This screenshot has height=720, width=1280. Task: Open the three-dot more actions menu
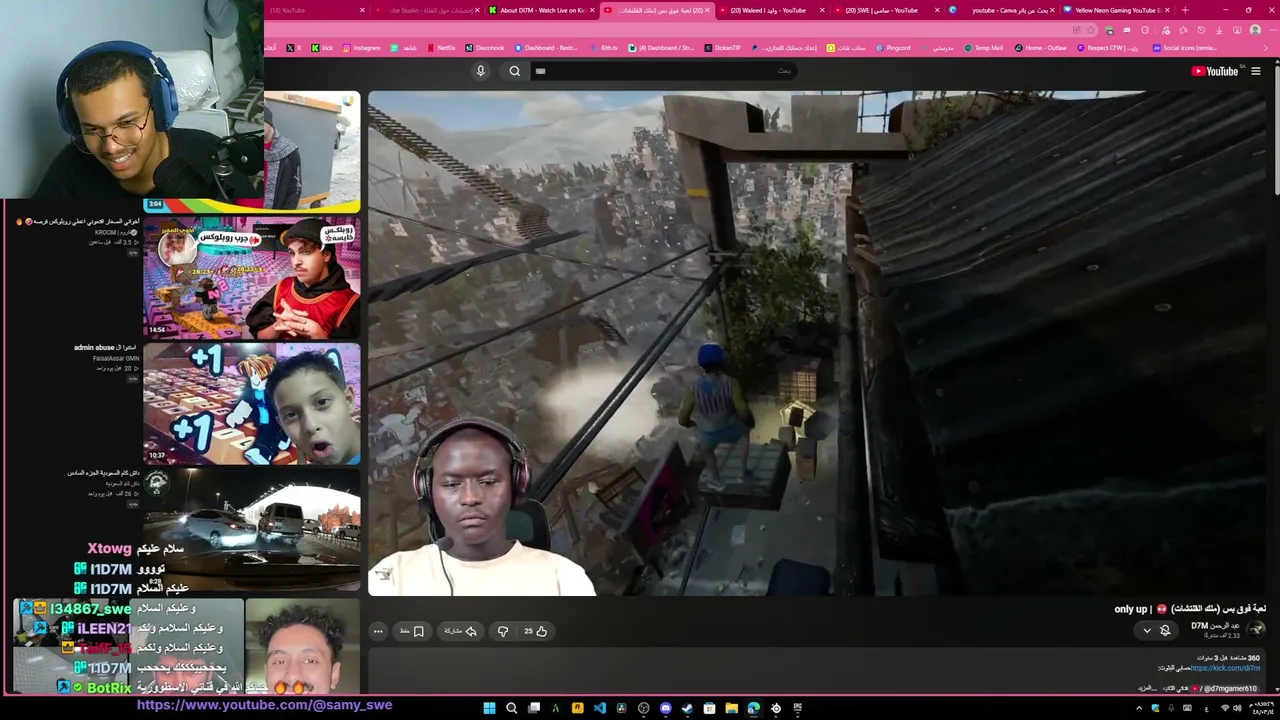tap(378, 631)
